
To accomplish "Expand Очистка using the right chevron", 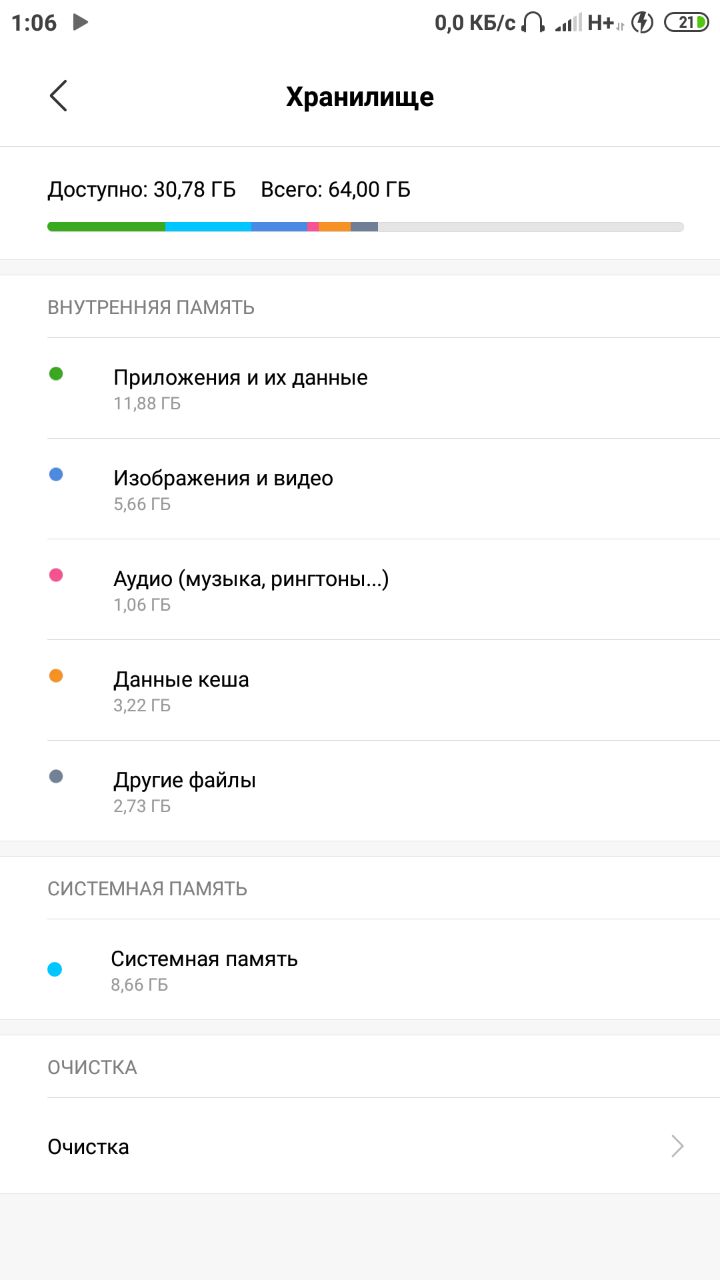I will pyautogui.click(x=678, y=1146).
